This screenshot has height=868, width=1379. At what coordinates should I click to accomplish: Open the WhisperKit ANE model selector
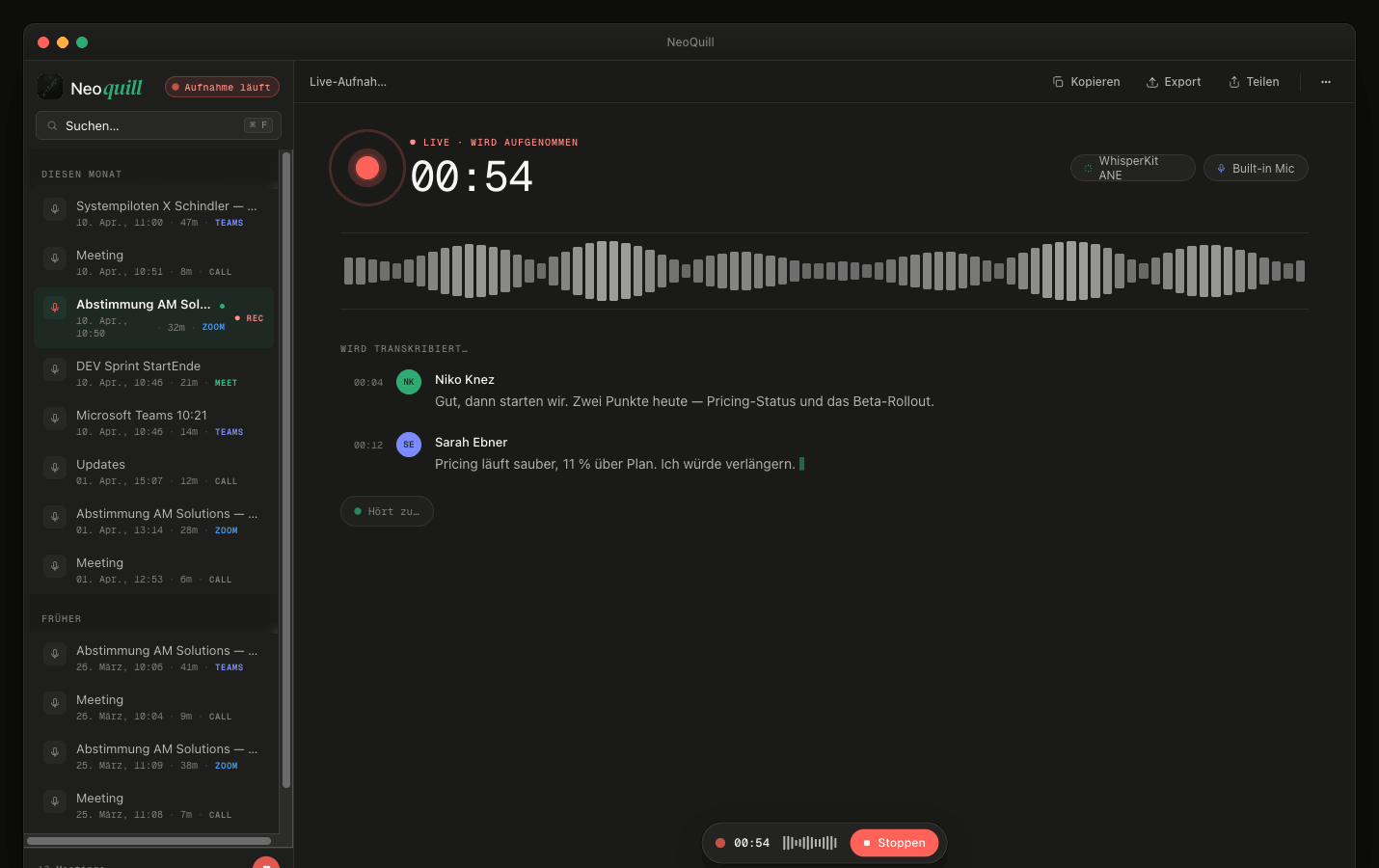[x=1133, y=168]
